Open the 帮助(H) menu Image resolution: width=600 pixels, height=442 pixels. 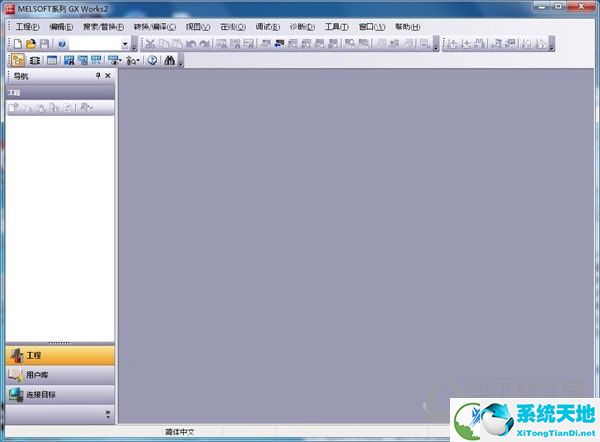click(x=408, y=27)
